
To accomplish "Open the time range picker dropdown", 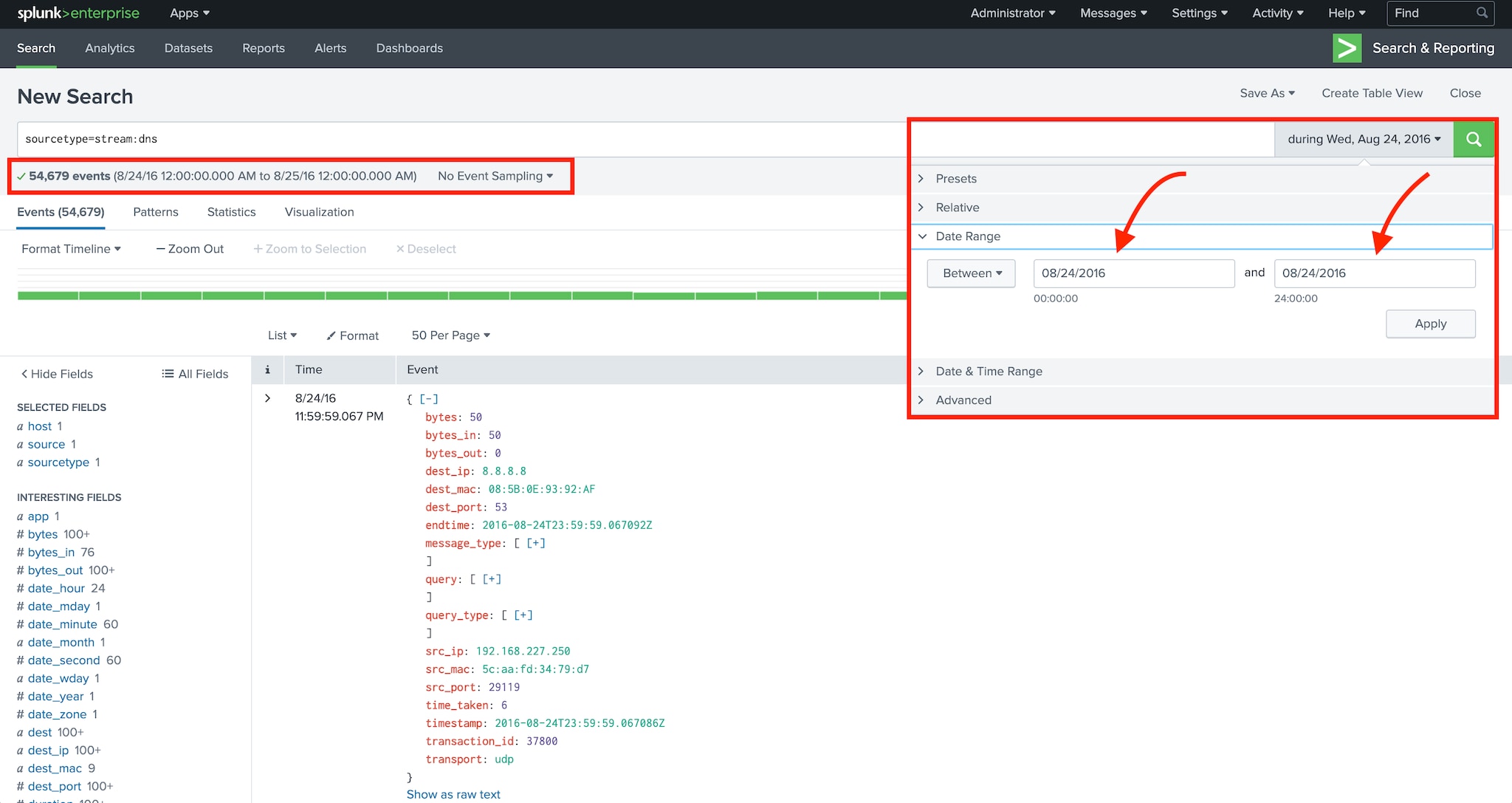I will (x=1364, y=139).
